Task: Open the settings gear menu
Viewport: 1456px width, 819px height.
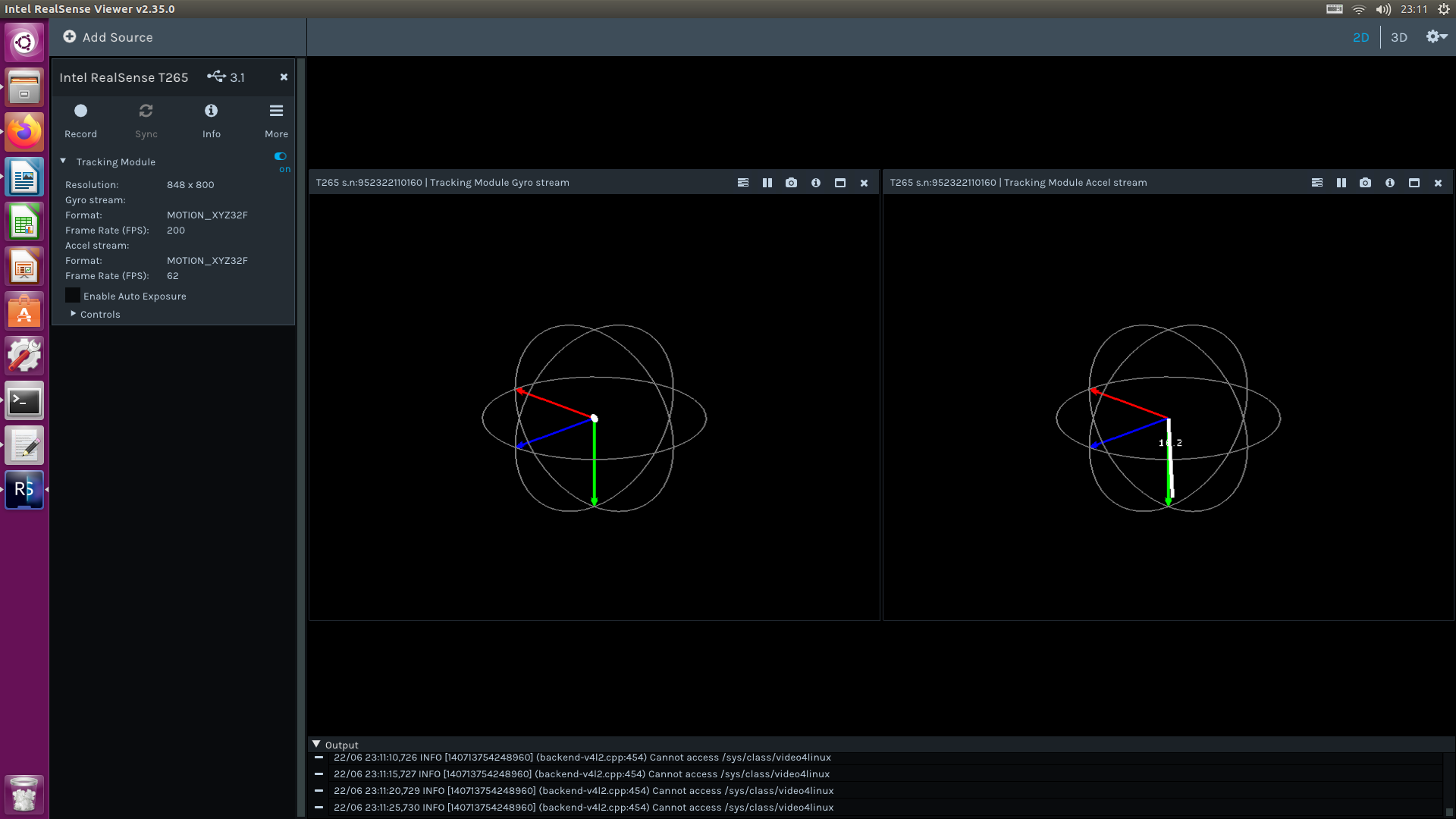Action: pos(1435,36)
